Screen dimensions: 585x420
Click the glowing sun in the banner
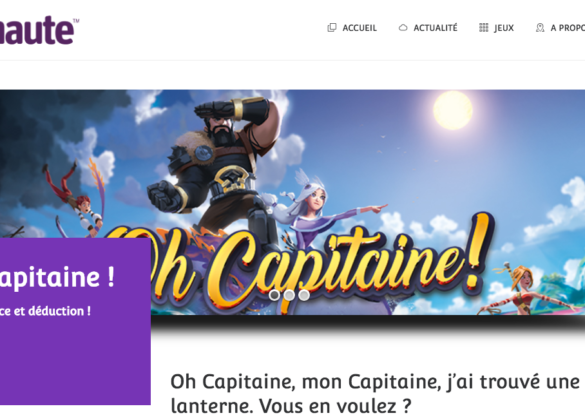tap(453, 110)
